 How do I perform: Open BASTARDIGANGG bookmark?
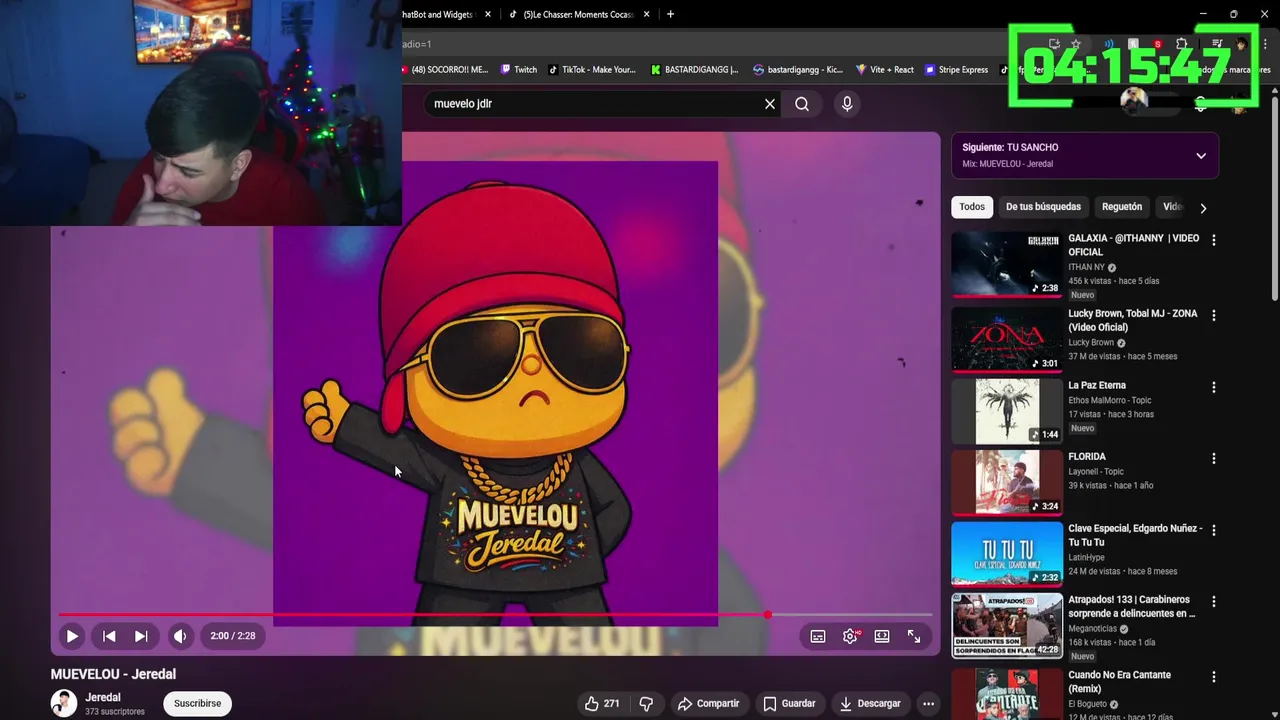click(694, 70)
